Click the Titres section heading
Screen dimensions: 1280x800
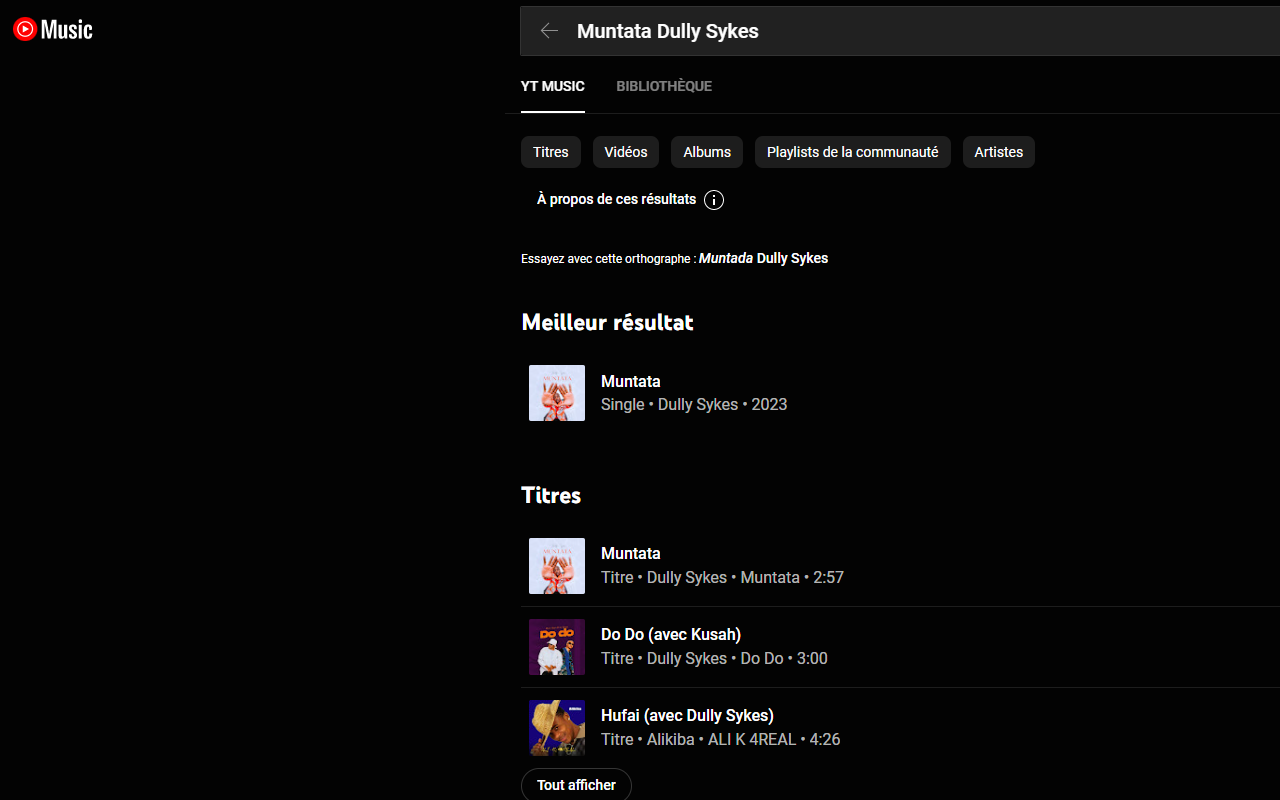[x=551, y=495]
